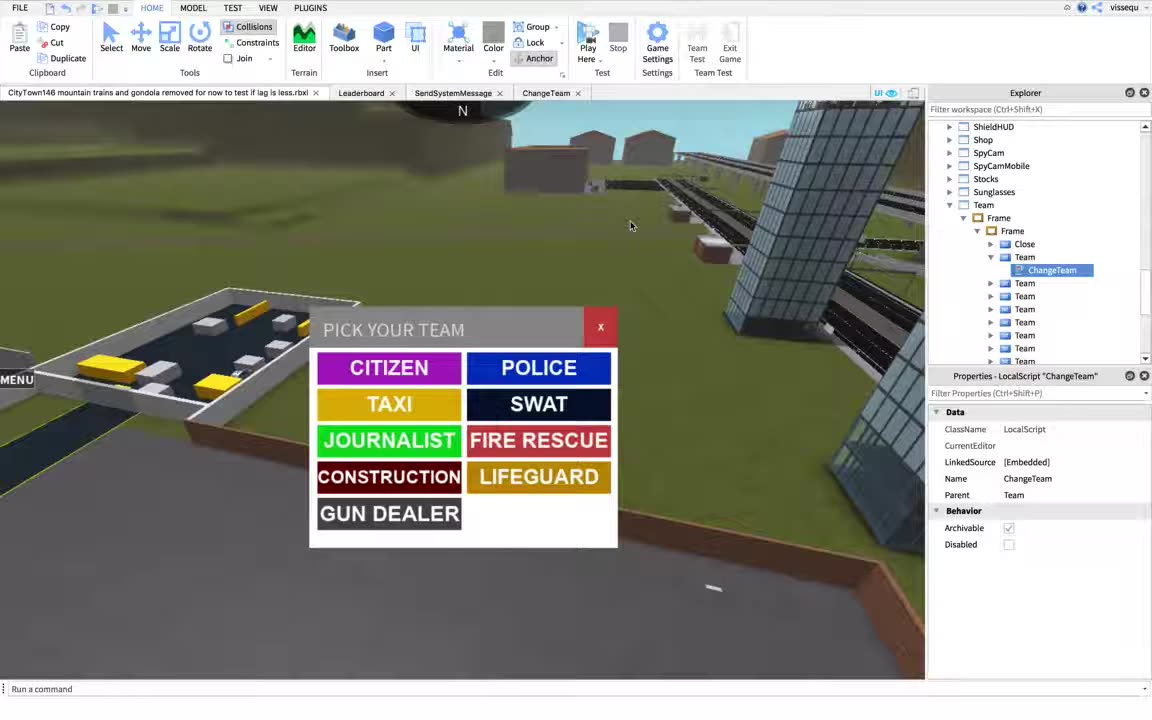Click the Material icon
Image resolution: width=1152 pixels, height=720 pixels.
(x=458, y=32)
